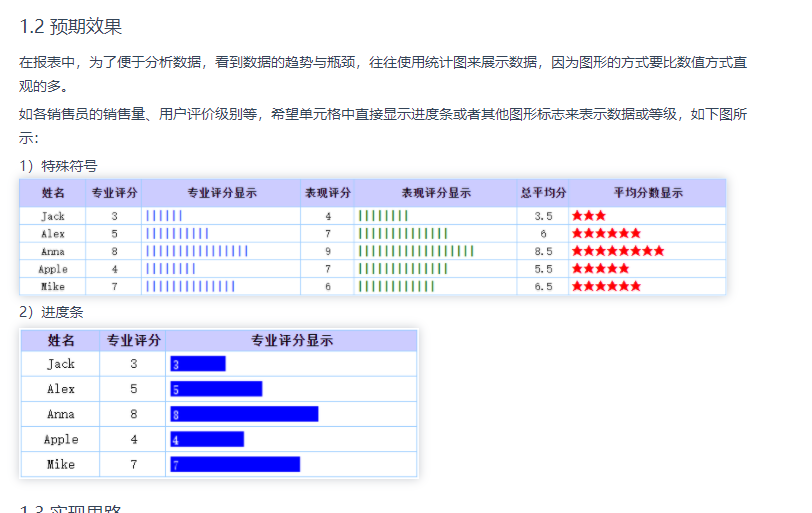This screenshot has width=812, height=513.
Task: Click the solid blue progress bar labeled 4
Action: [207, 439]
